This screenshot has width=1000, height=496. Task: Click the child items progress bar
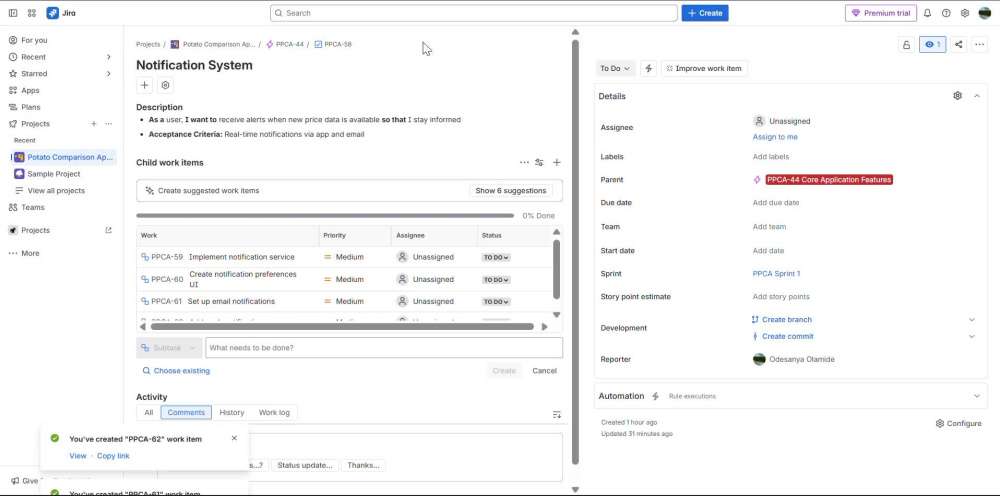[325, 215]
